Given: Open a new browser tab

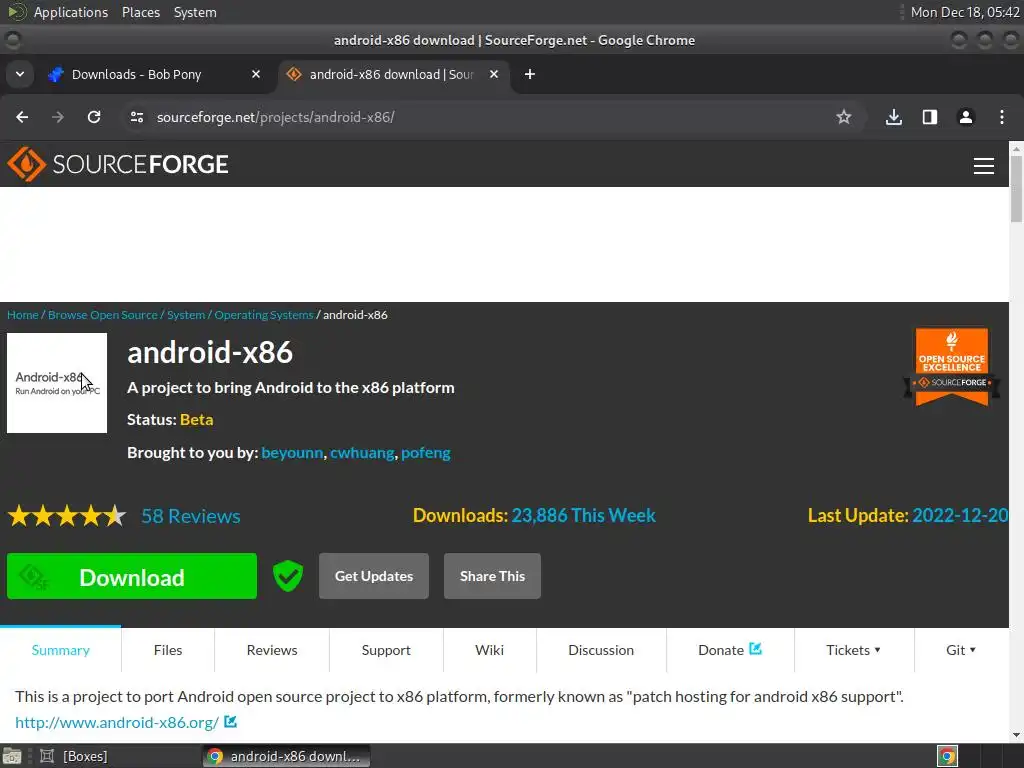Looking at the screenshot, I should 530,74.
